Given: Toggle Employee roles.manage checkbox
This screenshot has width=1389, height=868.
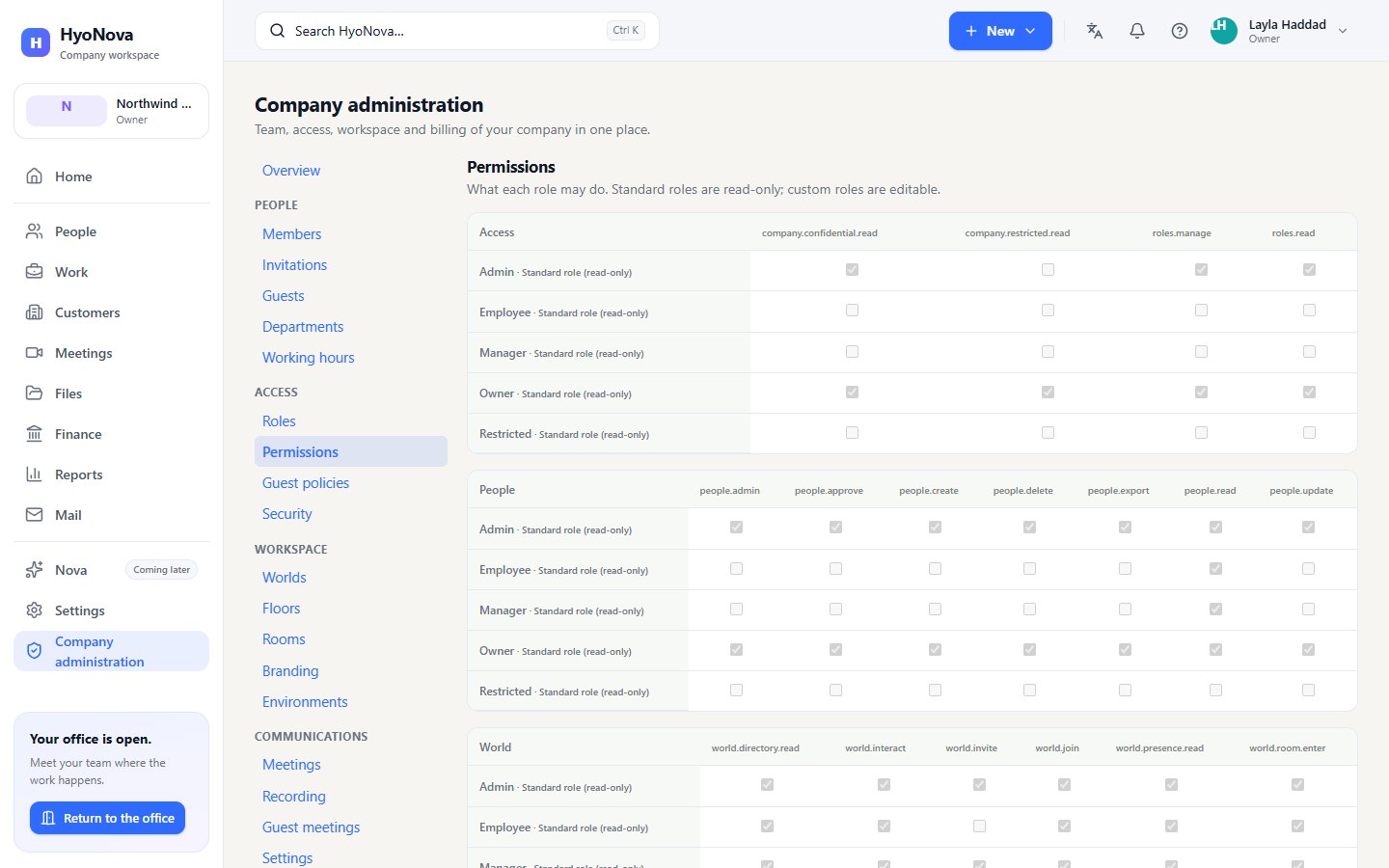Looking at the screenshot, I should 1201,311.
